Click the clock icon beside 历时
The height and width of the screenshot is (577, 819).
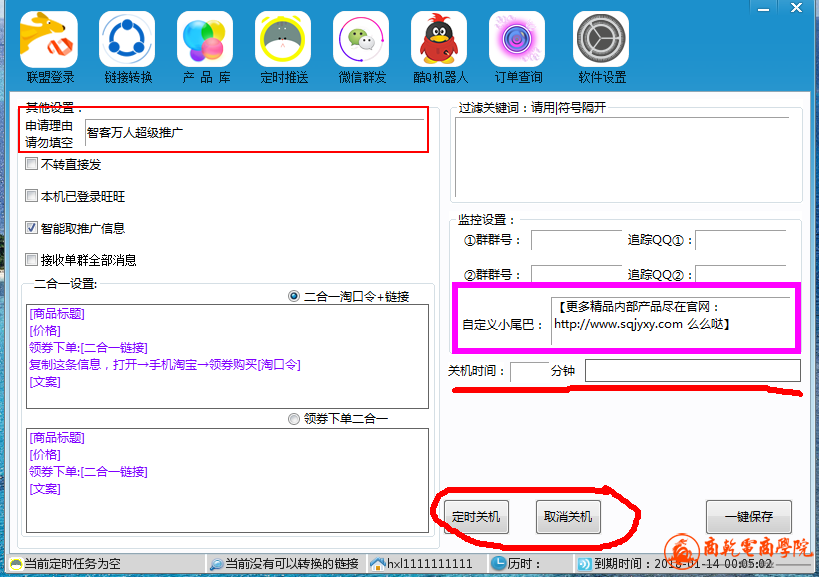(x=499, y=563)
